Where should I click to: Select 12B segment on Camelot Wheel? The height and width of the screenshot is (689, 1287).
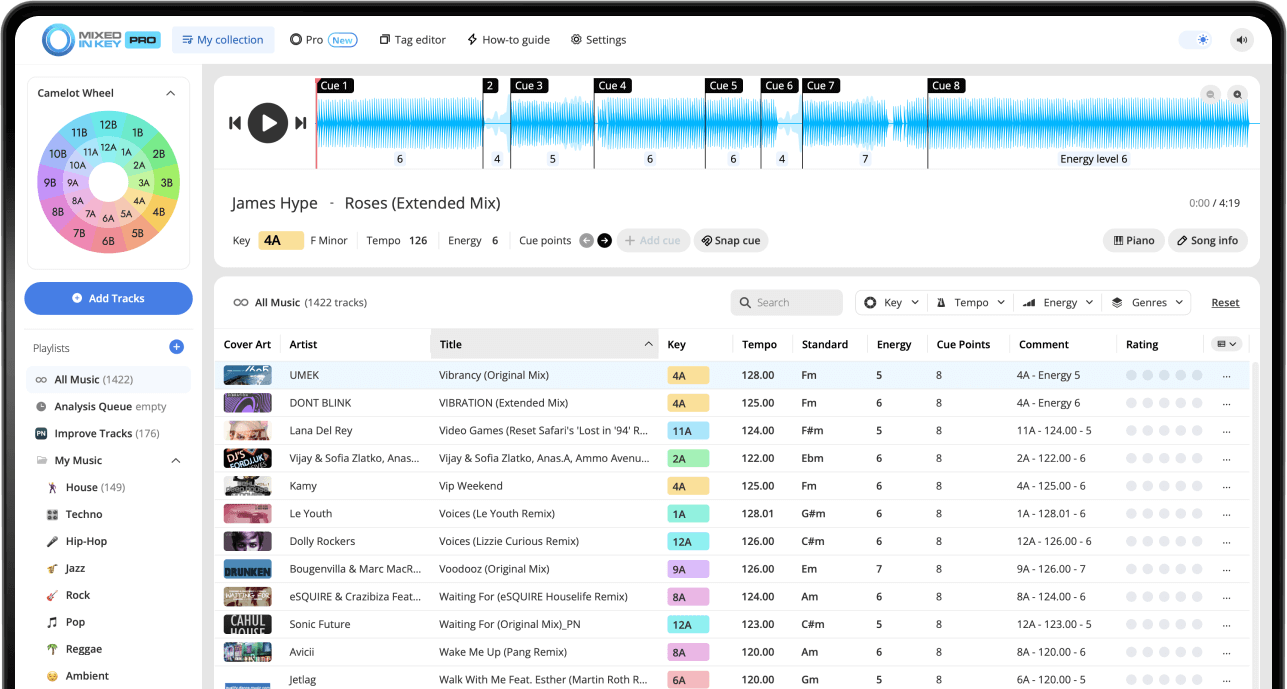pyautogui.click(x=108, y=125)
